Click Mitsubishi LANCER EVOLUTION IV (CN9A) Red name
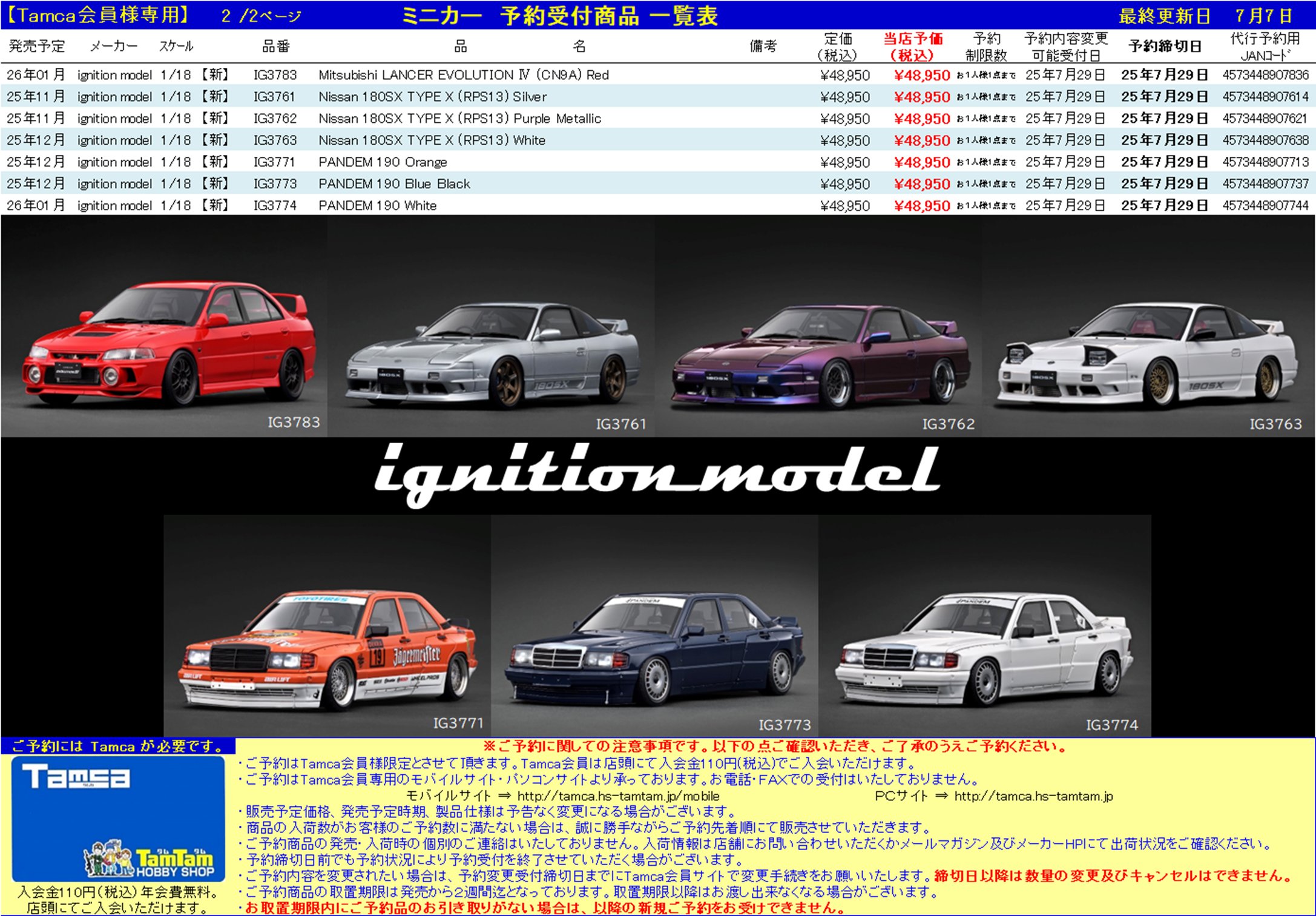The image size is (1316, 916). tap(464, 75)
